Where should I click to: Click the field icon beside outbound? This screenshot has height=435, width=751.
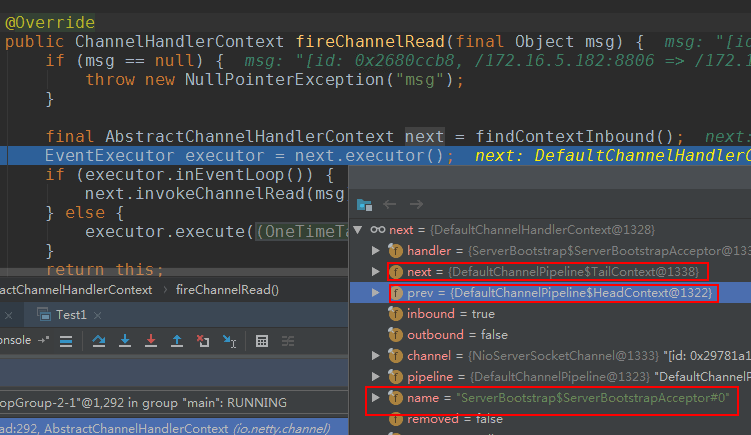tap(395, 334)
